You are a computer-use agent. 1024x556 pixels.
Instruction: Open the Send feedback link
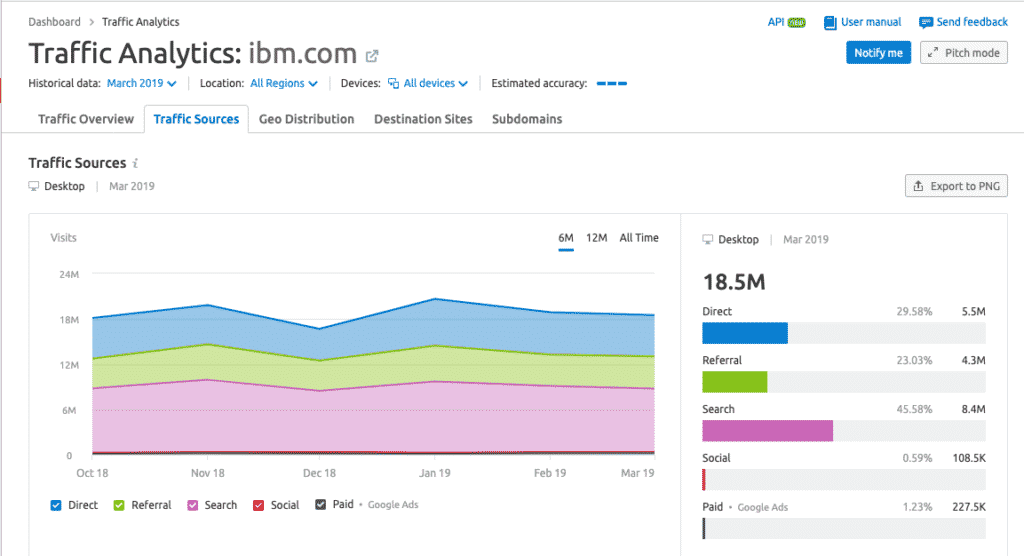[972, 22]
